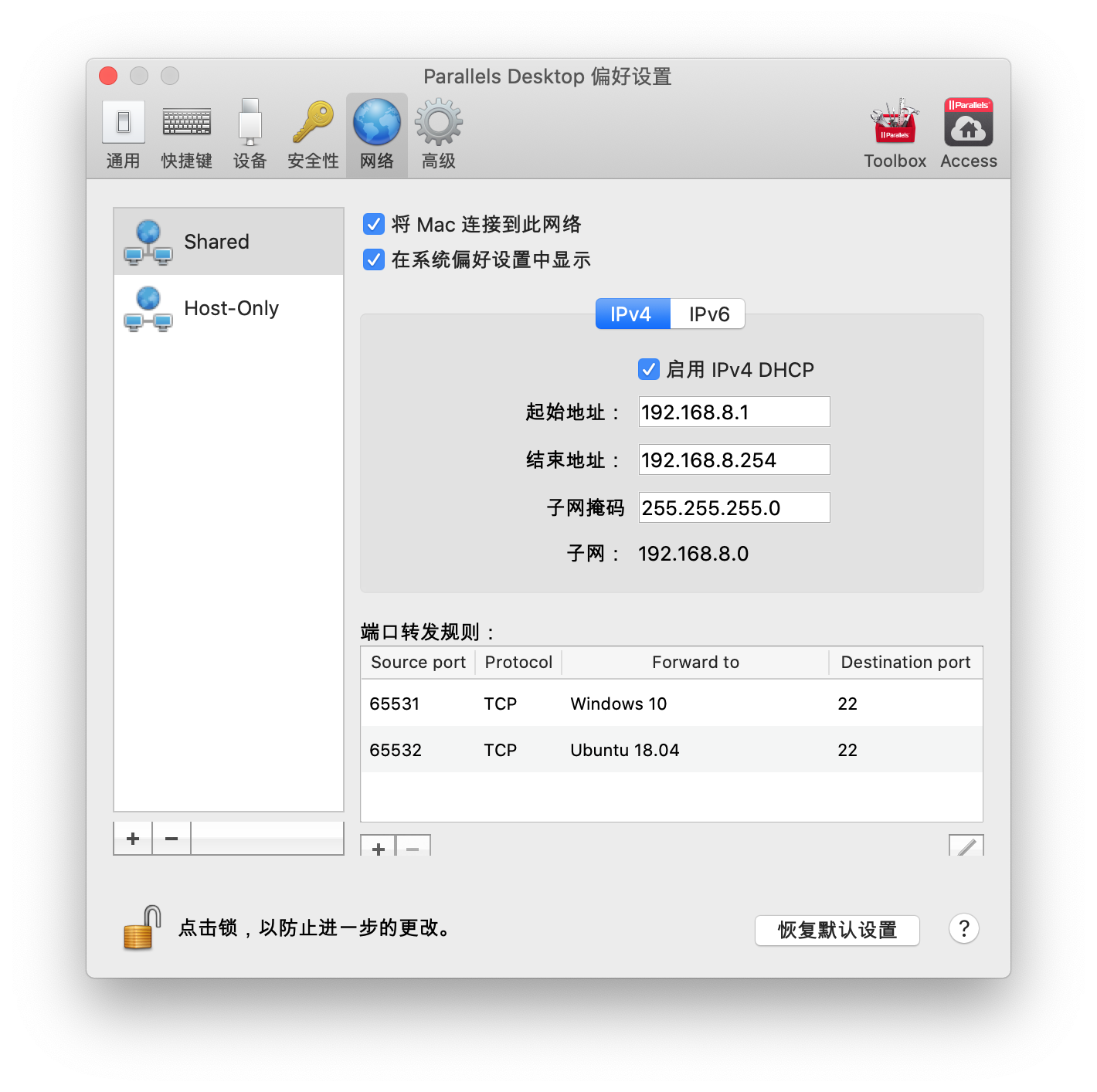Click destination port 22 in Ubuntu row
Screen dimensions: 1097x1092
tap(847, 750)
